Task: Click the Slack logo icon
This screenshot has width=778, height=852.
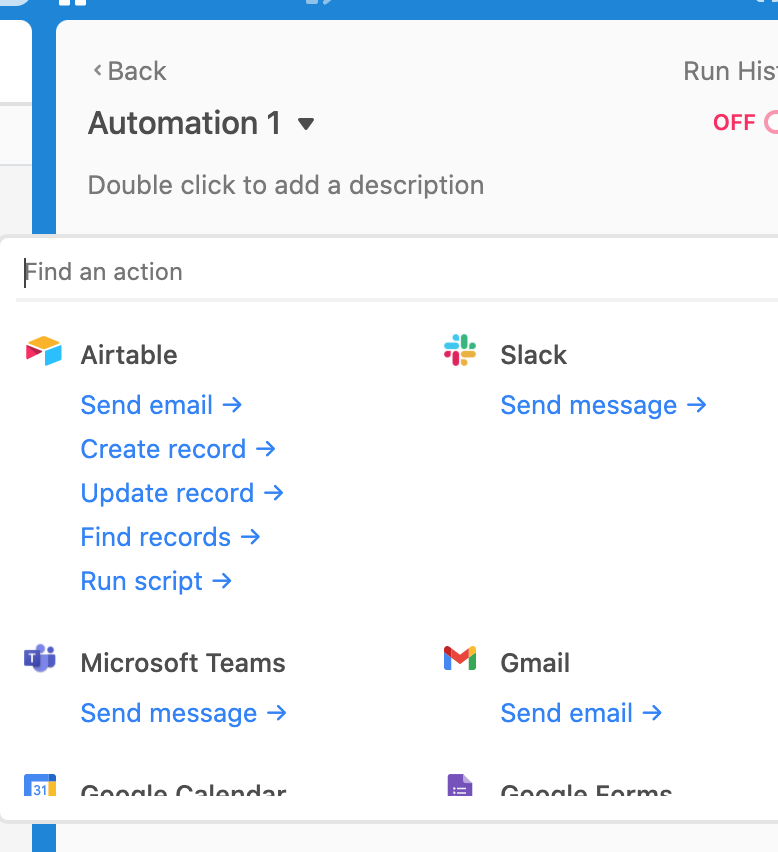Action: coord(460,350)
